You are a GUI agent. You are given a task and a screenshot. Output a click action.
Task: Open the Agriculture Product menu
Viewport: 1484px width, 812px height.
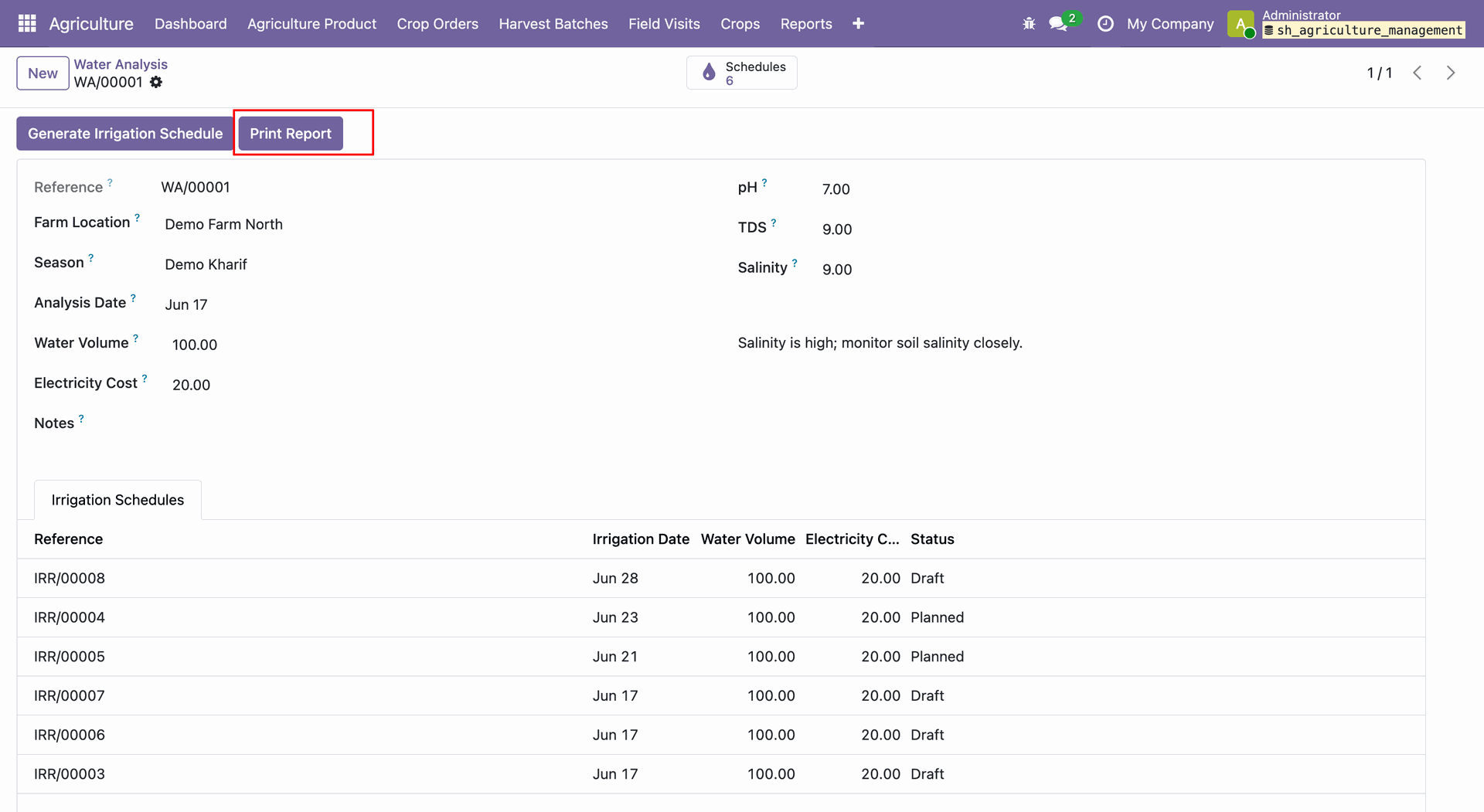point(312,24)
